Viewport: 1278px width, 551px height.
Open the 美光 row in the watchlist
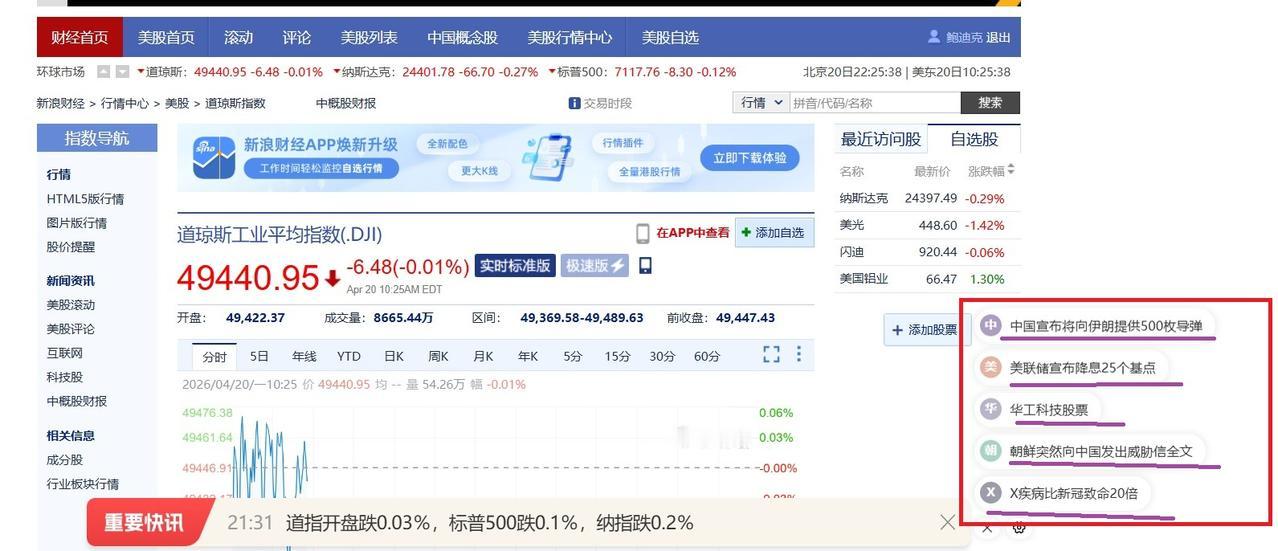(x=927, y=225)
